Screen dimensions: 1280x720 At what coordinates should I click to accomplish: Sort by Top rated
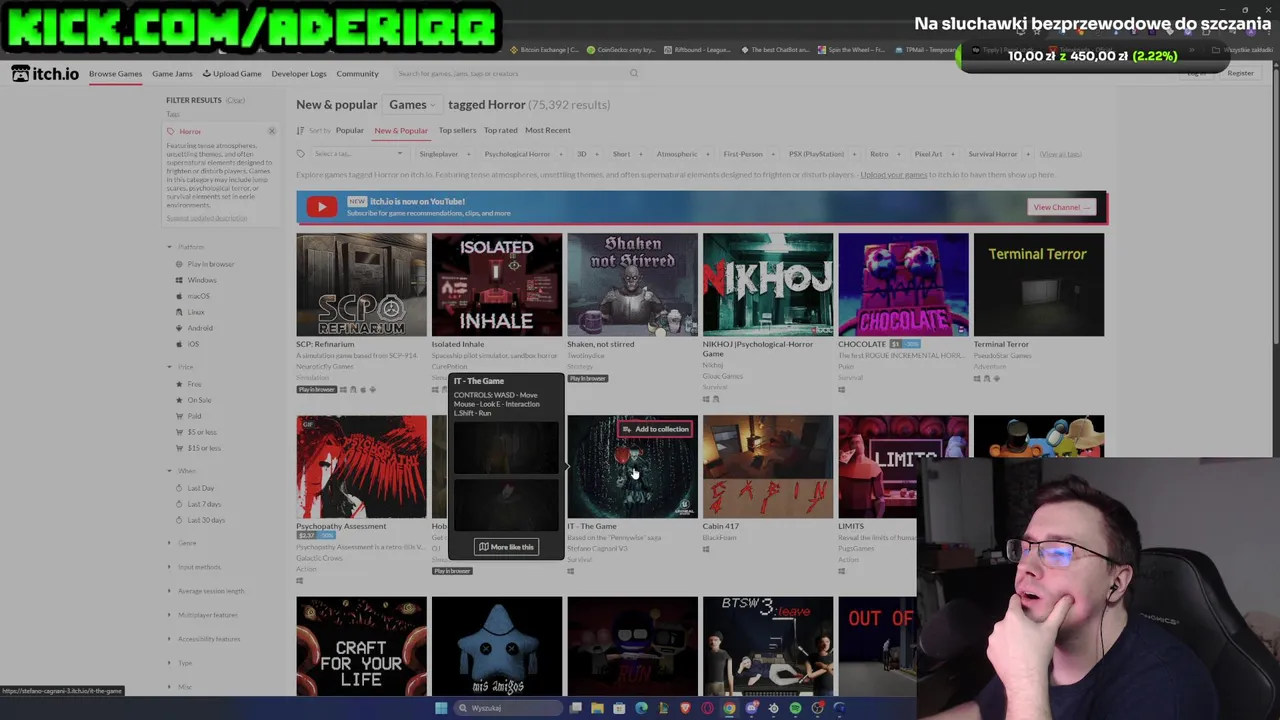pyautogui.click(x=500, y=130)
